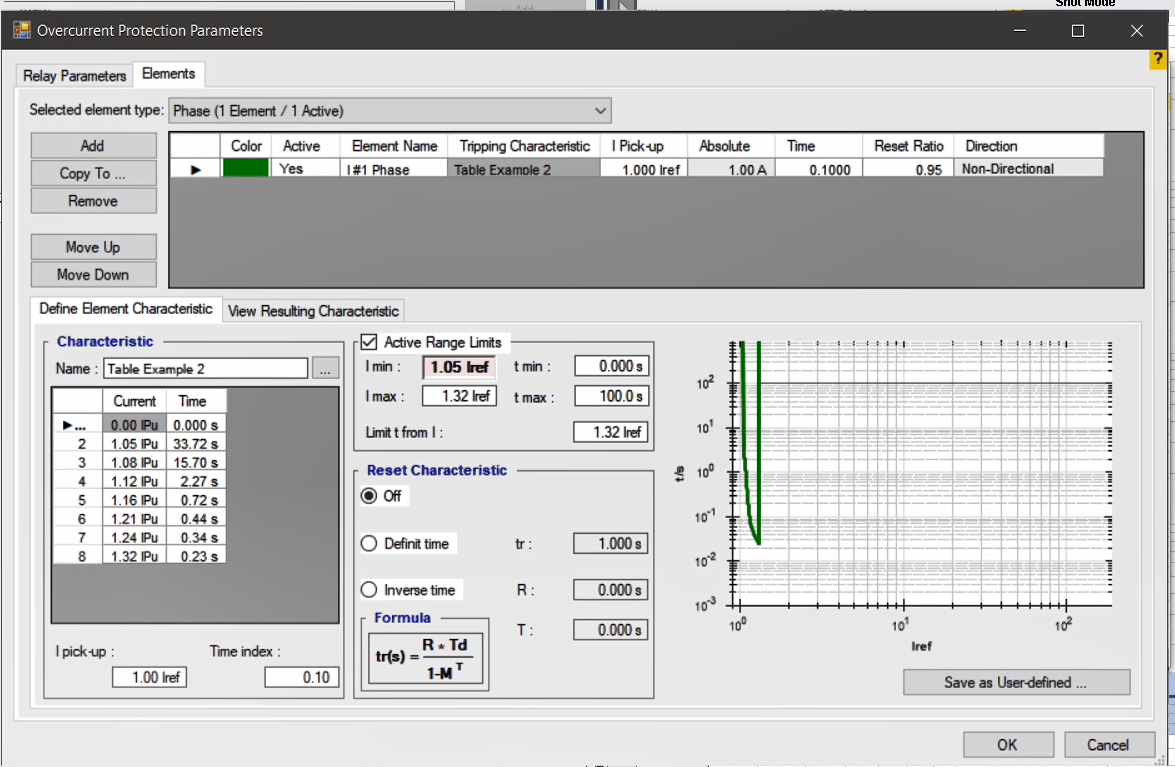Choose Inverse time reset option
The height and width of the screenshot is (767, 1175).
369,590
